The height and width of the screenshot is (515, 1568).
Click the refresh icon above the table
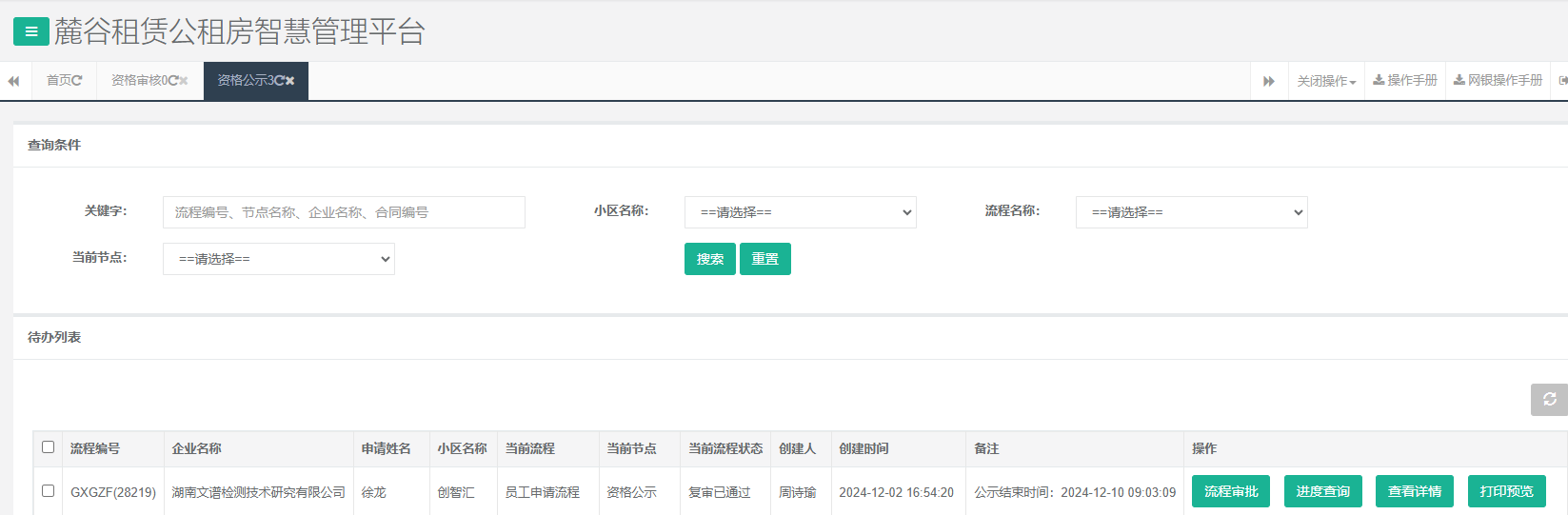[1549, 400]
